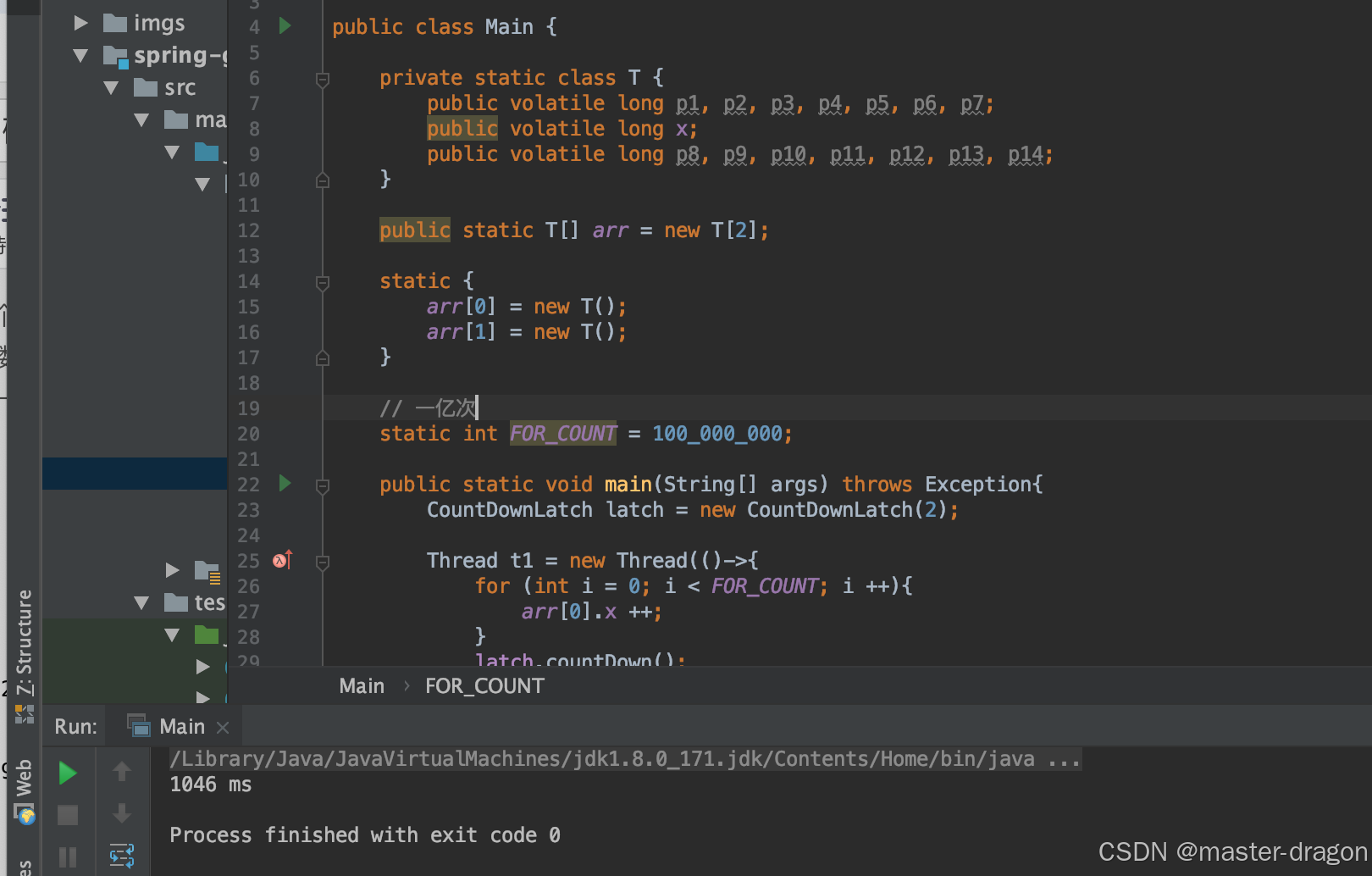Click the fold end marker on line 10
Image resolution: width=1372 pixels, height=876 pixels.
coord(323,180)
